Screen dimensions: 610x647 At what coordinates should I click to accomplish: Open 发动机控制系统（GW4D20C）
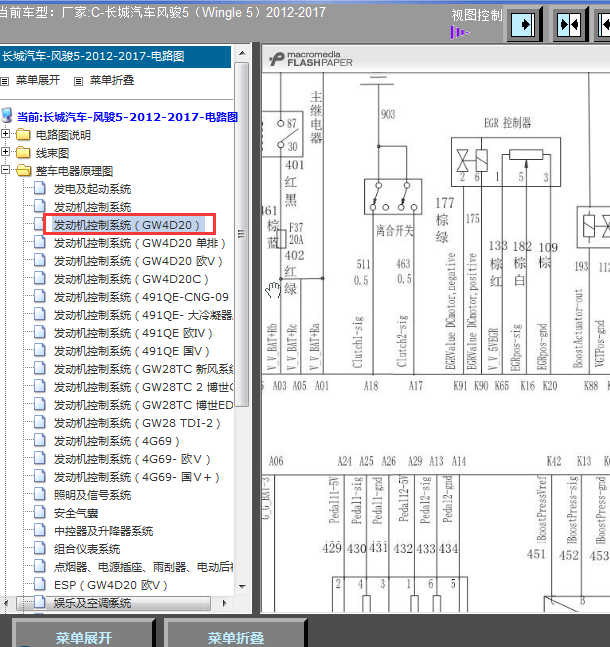[x=131, y=279]
